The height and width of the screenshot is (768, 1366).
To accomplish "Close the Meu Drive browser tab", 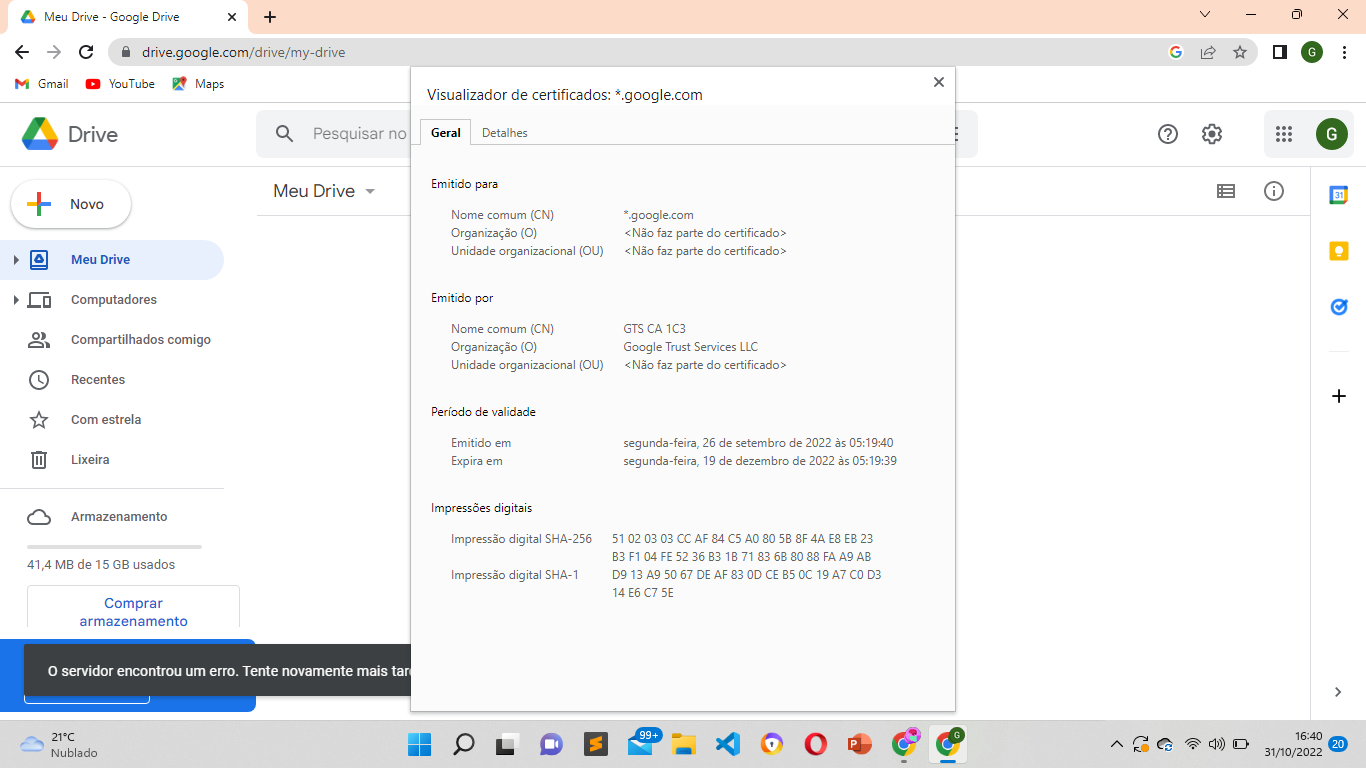I will click(x=232, y=17).
